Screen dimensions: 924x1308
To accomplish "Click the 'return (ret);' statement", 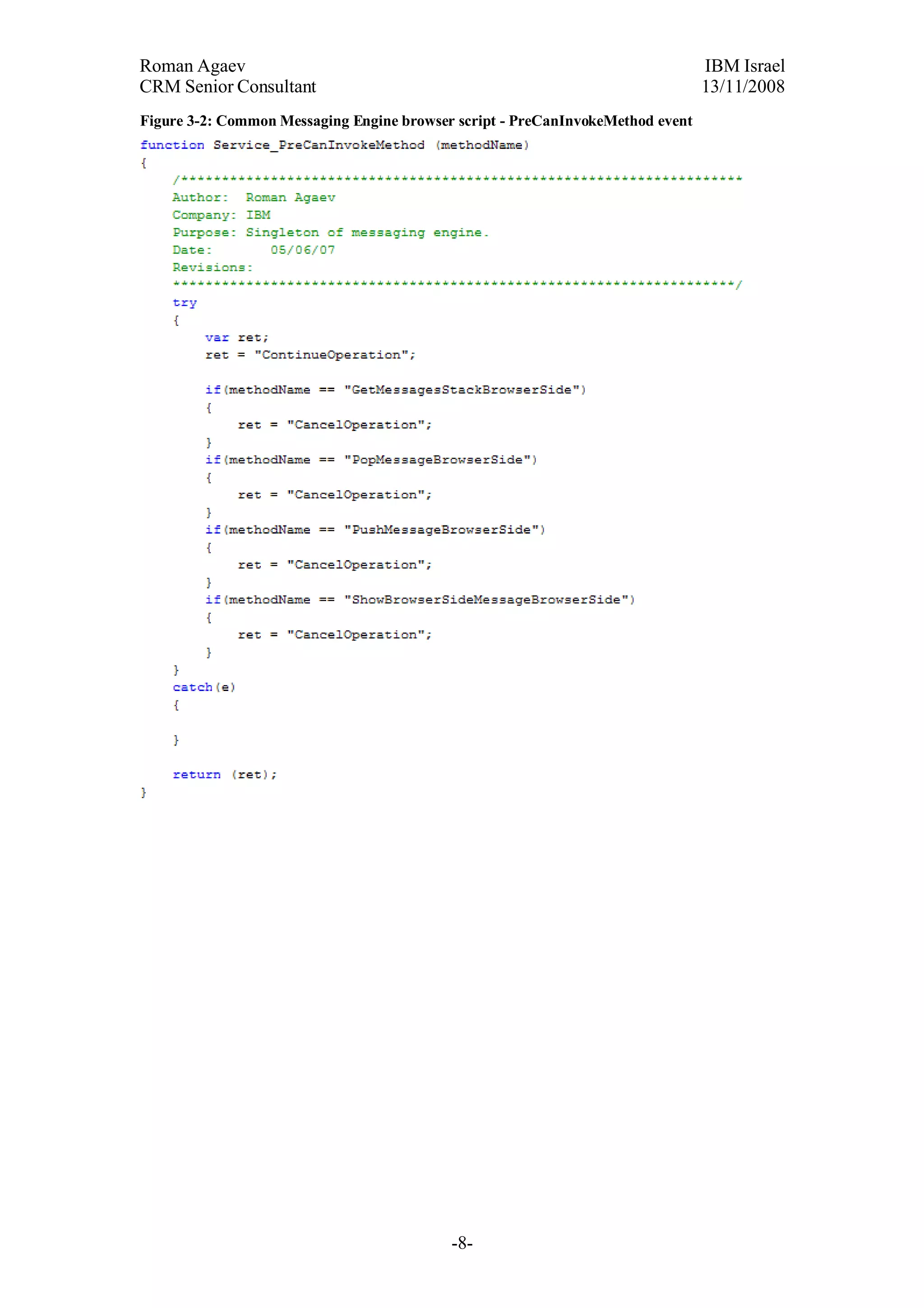I will 225,775.
